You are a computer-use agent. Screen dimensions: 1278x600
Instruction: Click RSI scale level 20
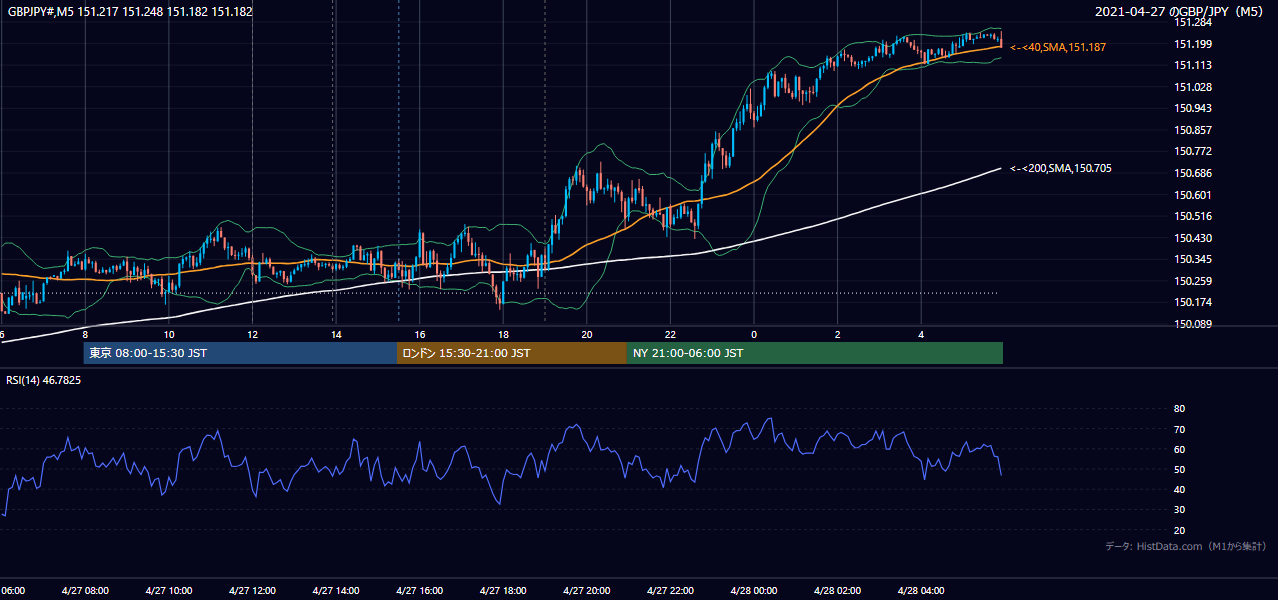pyautogui.click(x=1179, y=530)
